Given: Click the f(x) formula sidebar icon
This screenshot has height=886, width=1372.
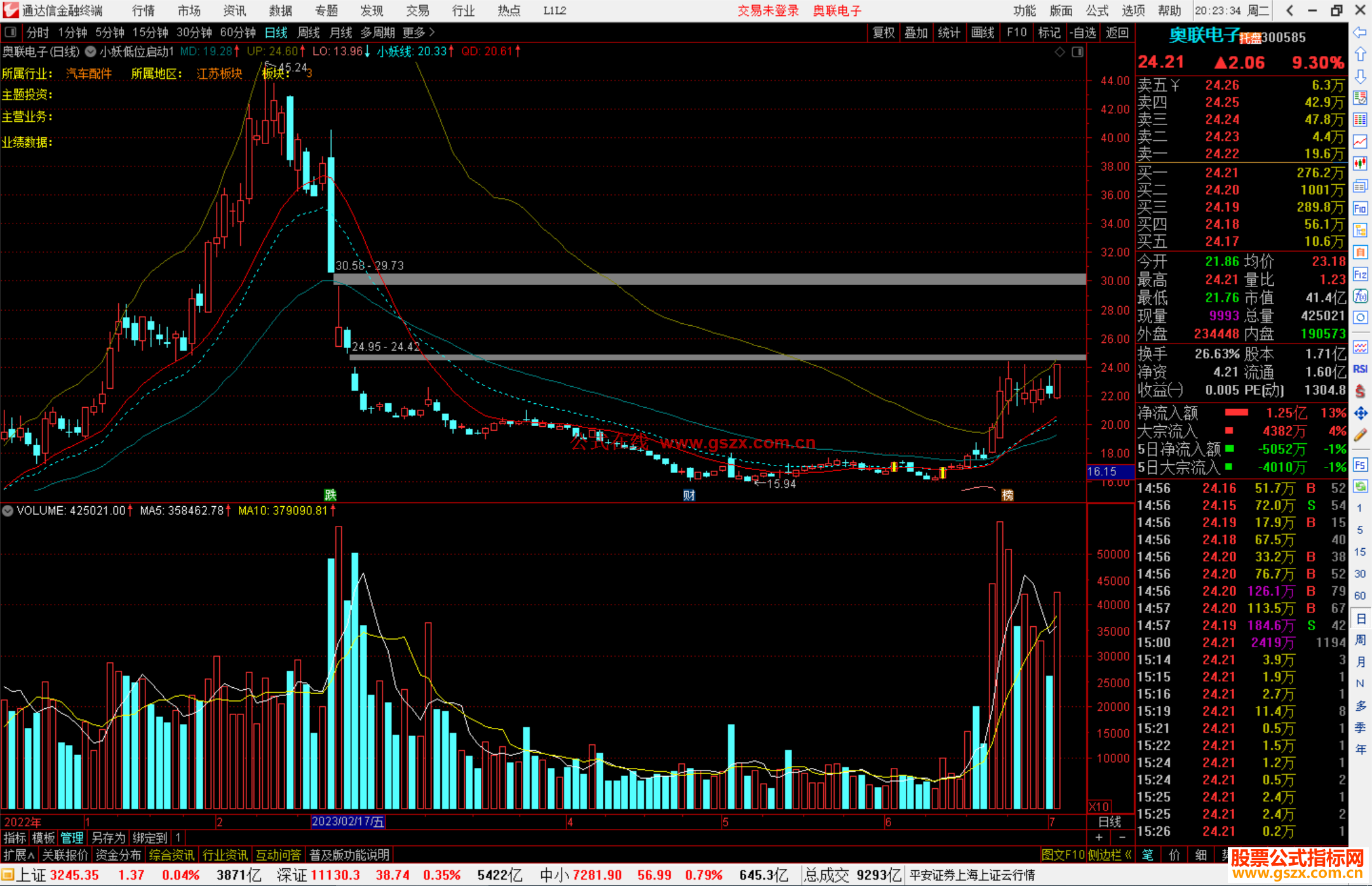Looking at the screenshot, I should click(x=1360, y=296).
